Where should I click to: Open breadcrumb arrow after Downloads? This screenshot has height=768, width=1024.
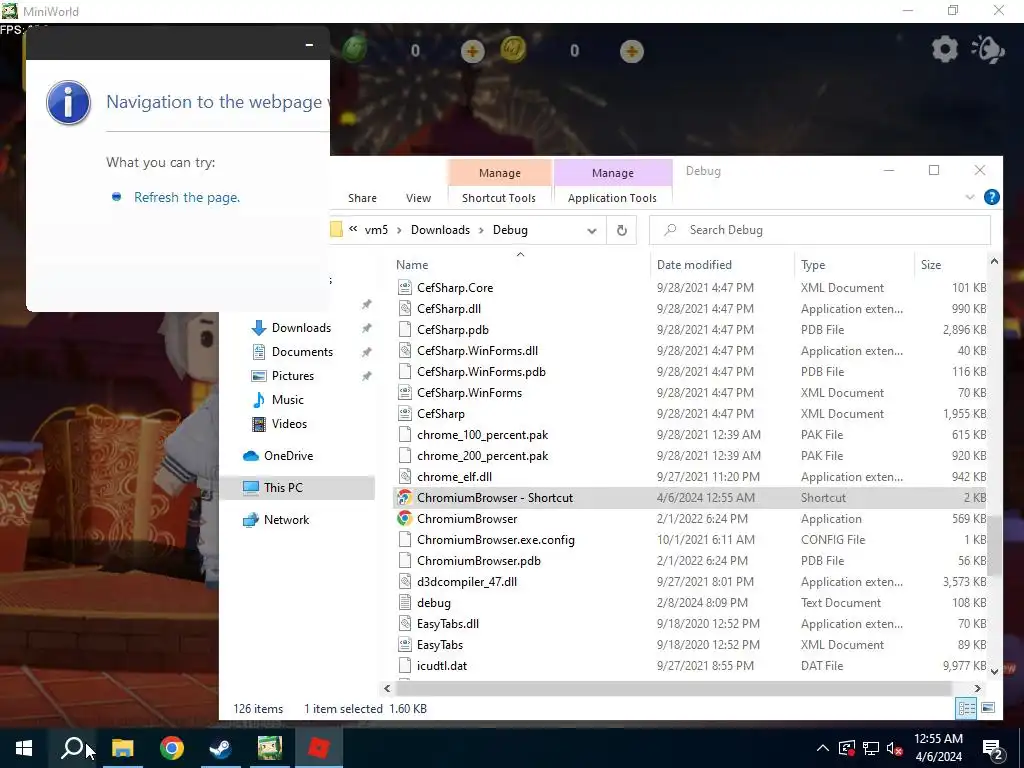(x=481, y=230)
